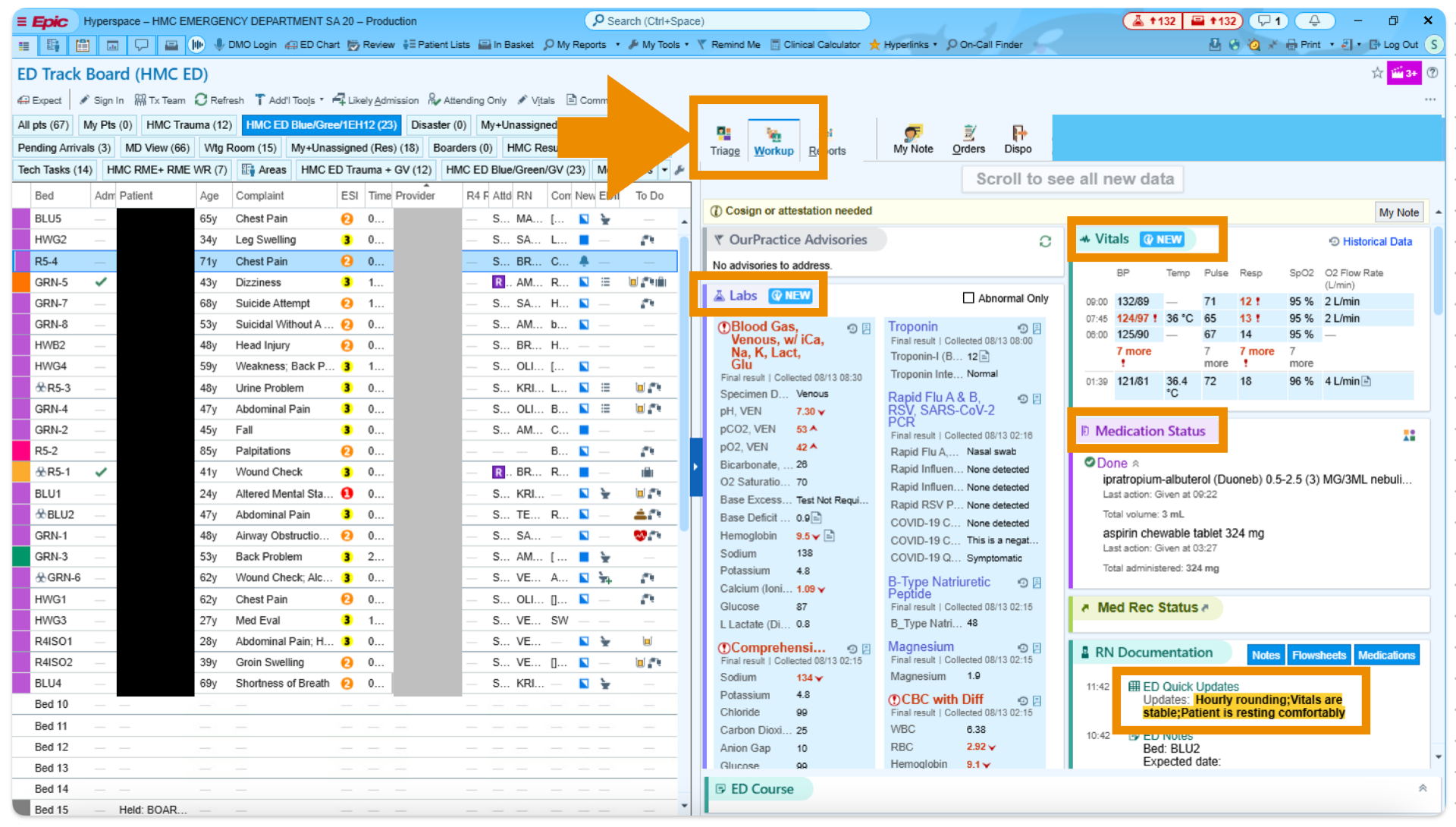Open the Vitals pencil toolbar item

(x=535, y=100)
